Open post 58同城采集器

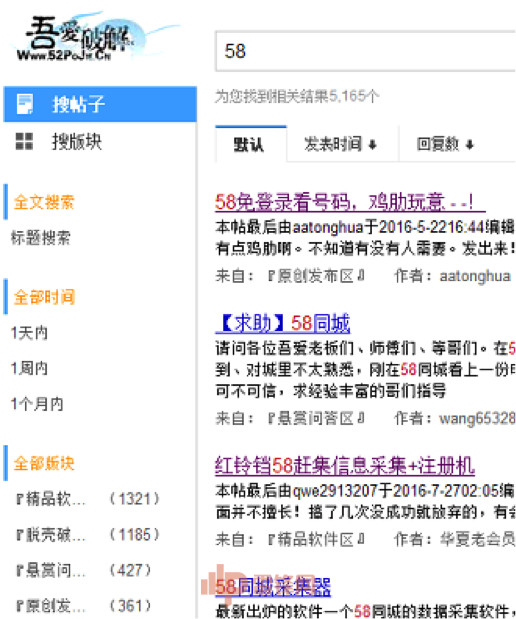(273, 587)
